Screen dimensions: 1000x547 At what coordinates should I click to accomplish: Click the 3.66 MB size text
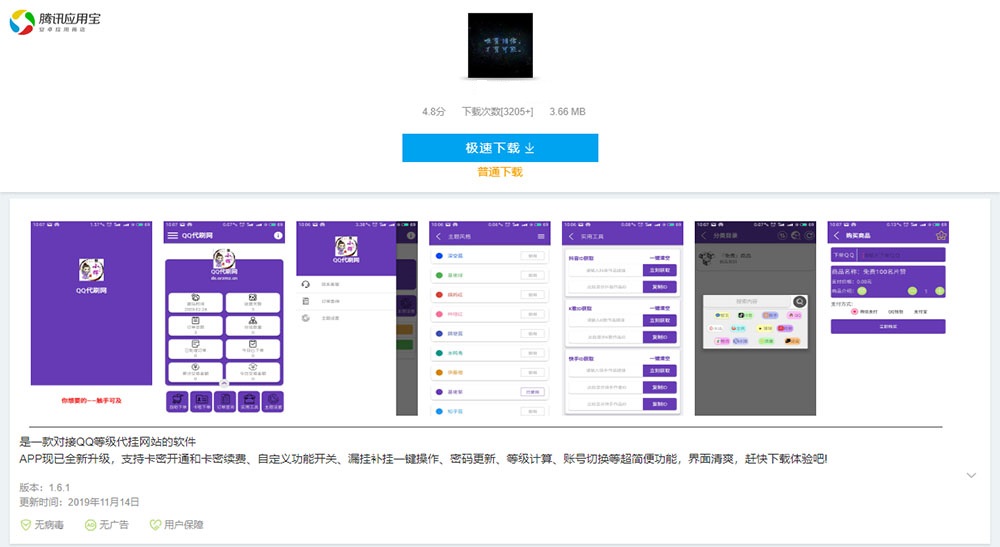568,112
